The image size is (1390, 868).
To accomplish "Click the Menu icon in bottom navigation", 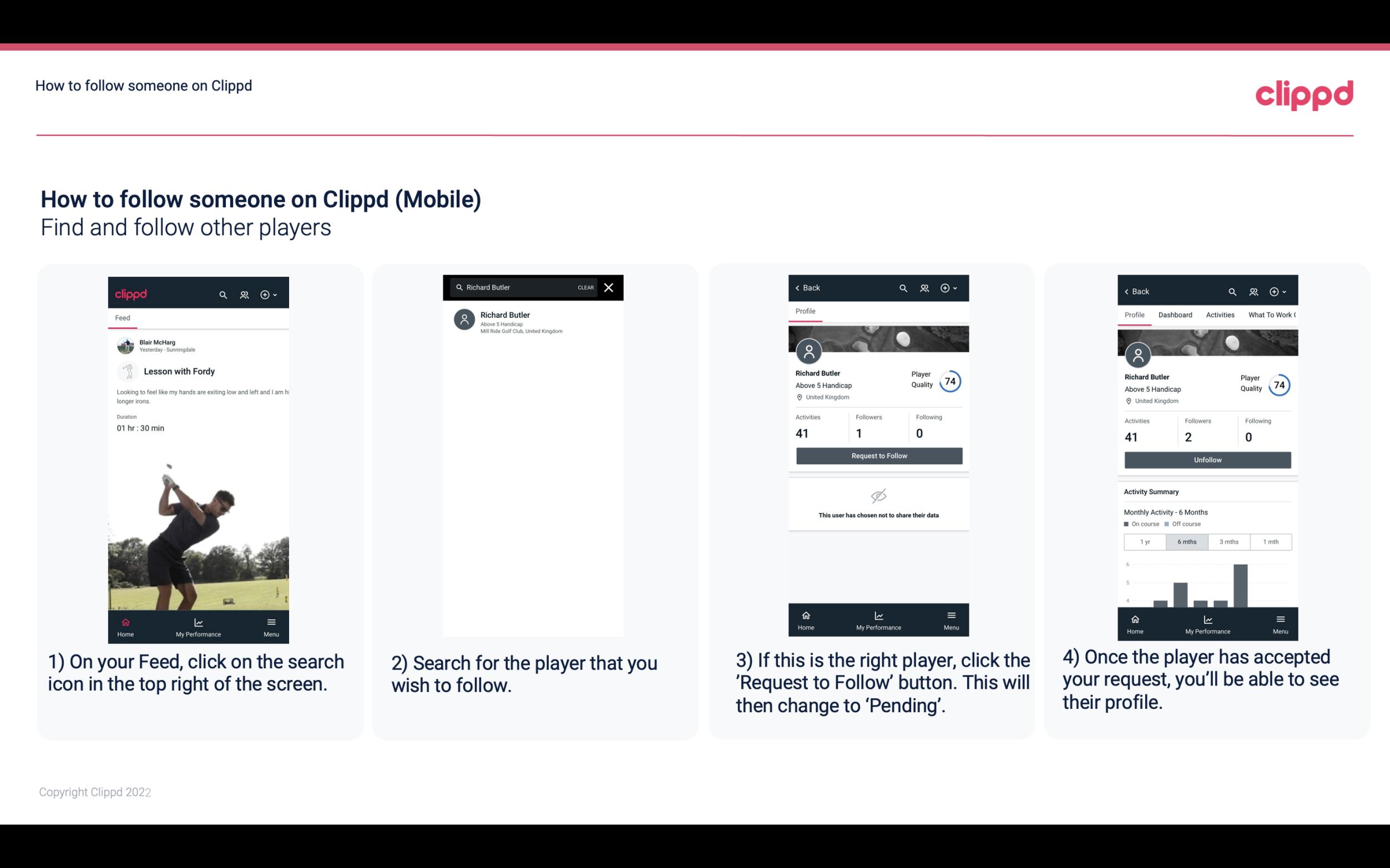I will (271, 621).
